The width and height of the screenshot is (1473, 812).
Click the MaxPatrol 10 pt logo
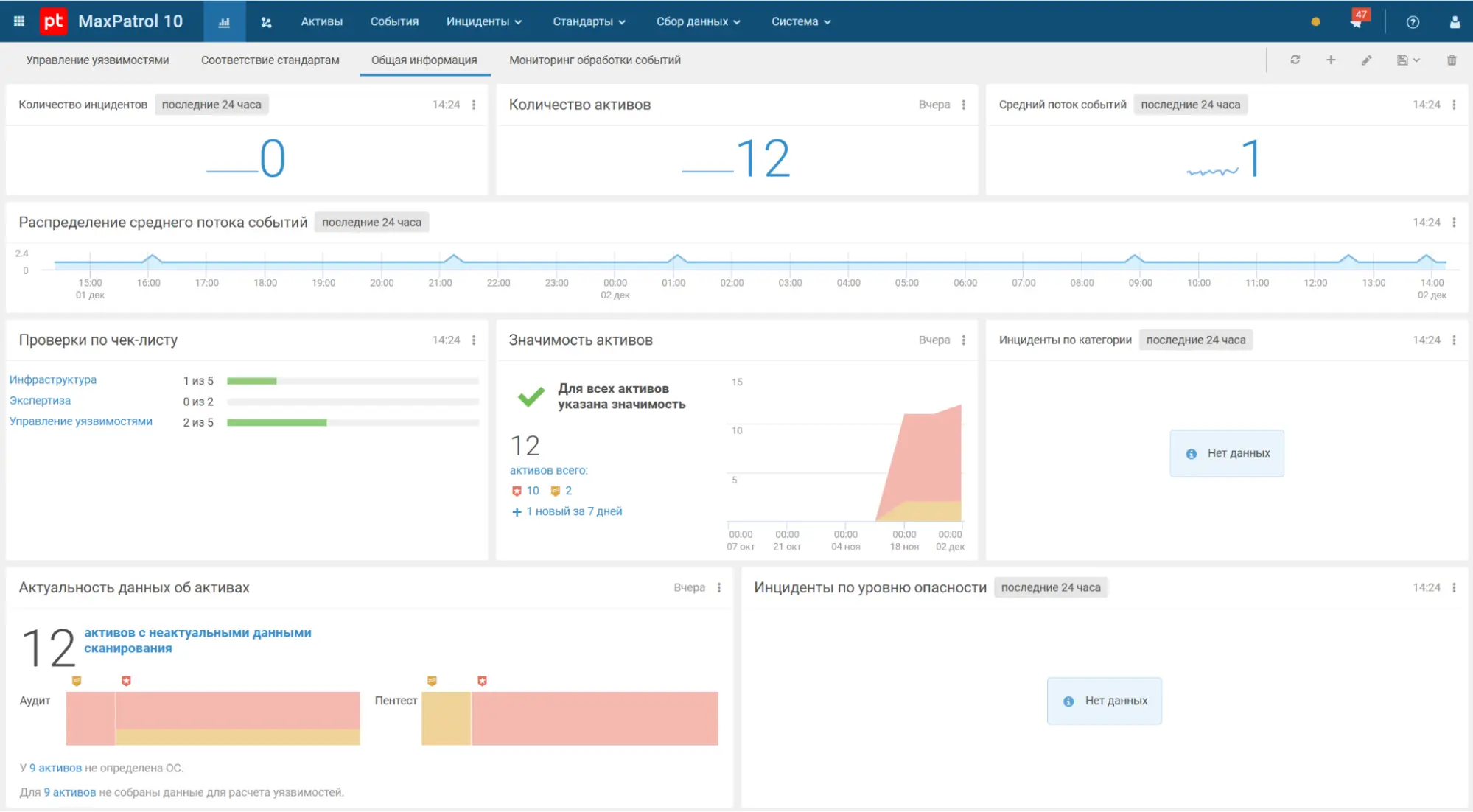coord(53,21)
